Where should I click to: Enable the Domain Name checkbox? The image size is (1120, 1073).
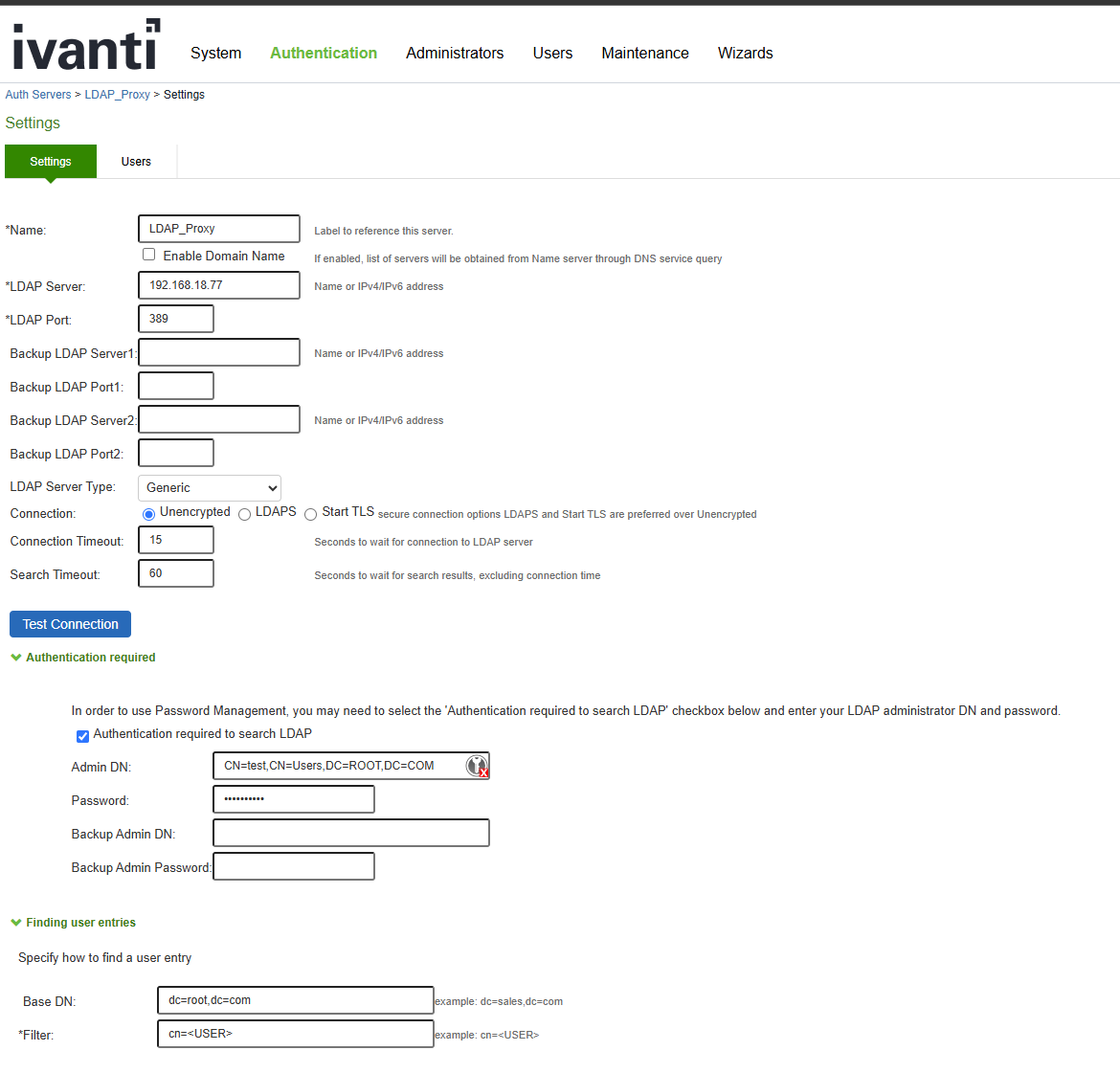tap(148, 254)
